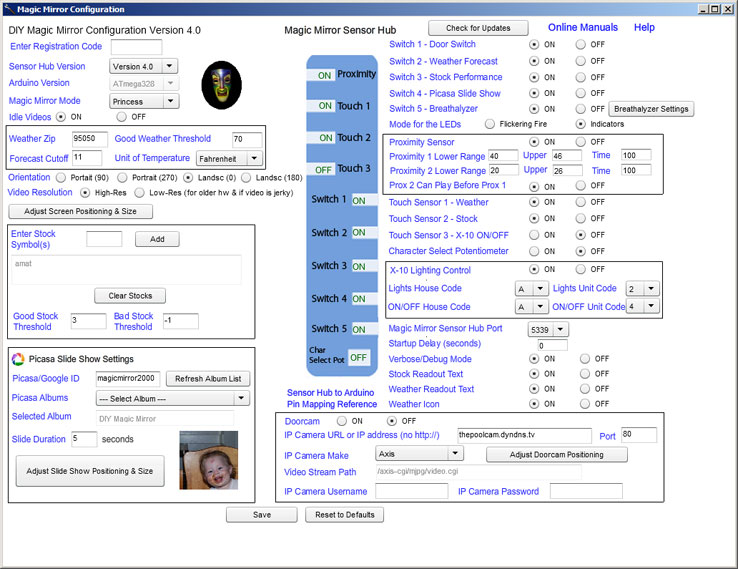
Task: Click Adjust Doorcam Positioning button
Action: coord(556,455)
